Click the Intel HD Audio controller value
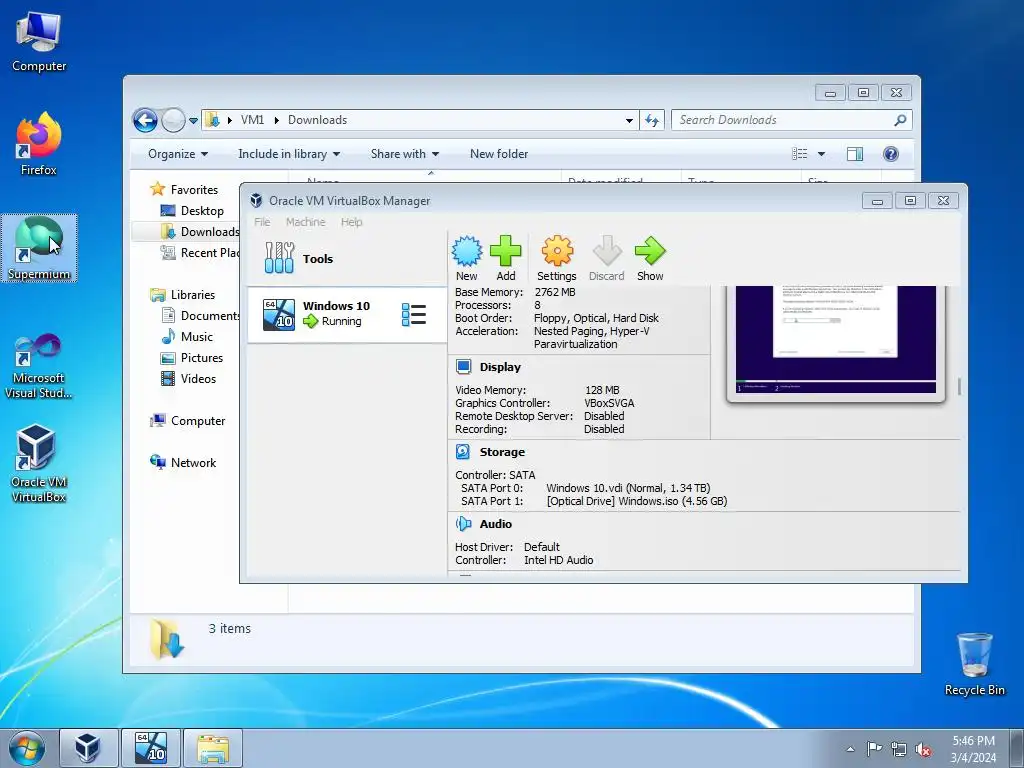 pyautogui.click(x=558, y=560)
